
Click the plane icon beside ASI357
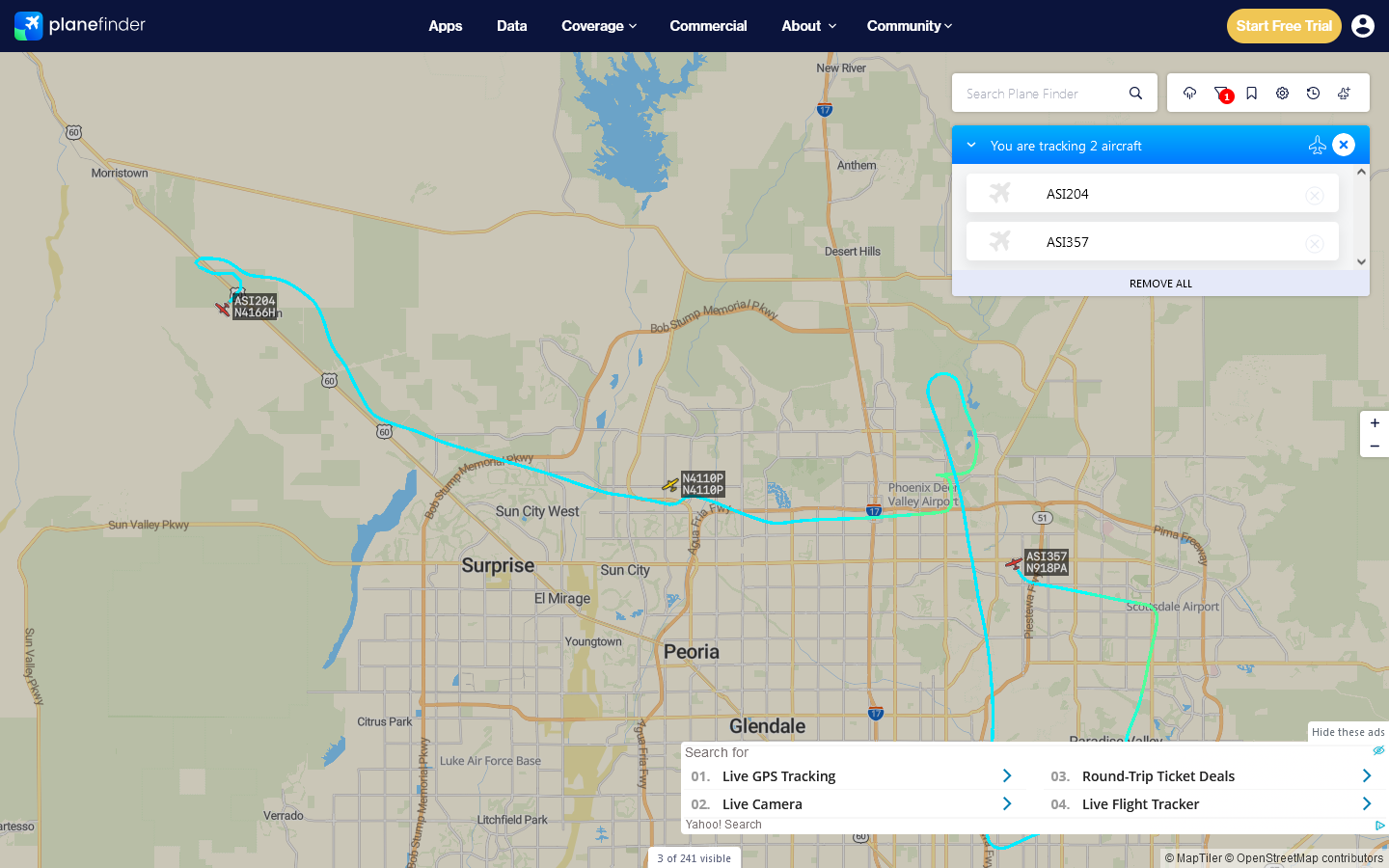pos(1000,241)
